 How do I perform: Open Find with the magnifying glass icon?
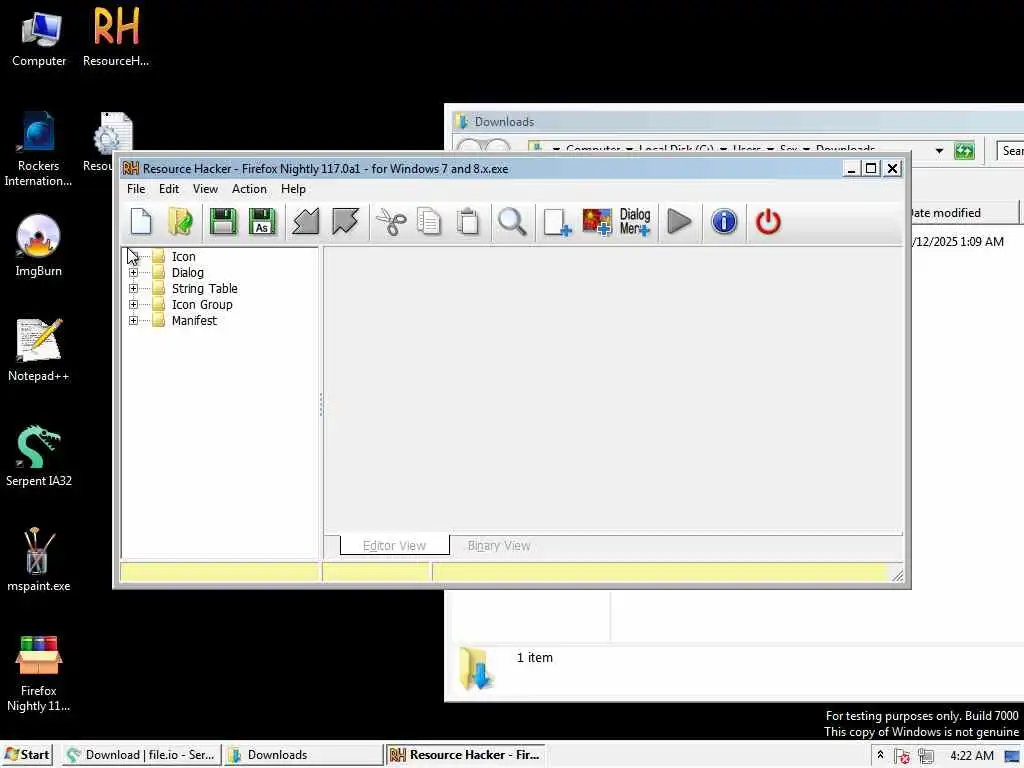(x=512, y=222)
